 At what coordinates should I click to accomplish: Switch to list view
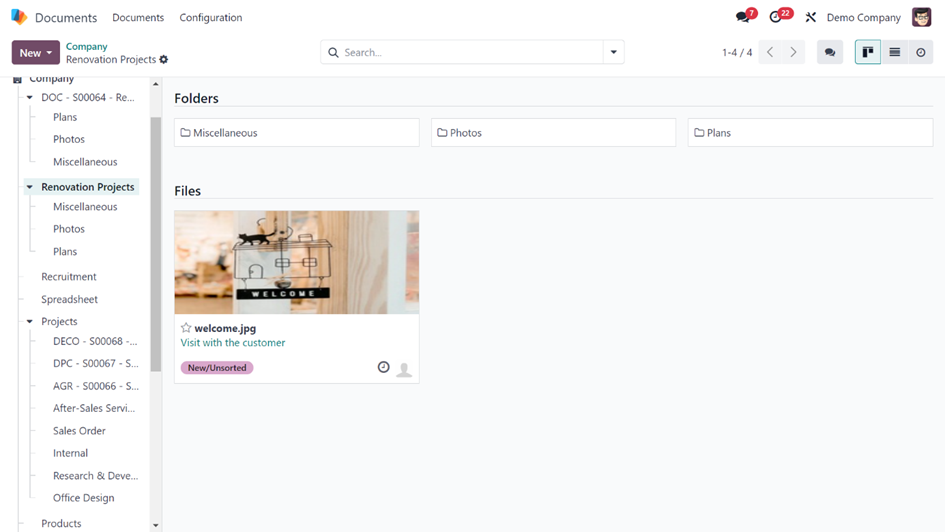pyautogui.click(x=894, y=52)
